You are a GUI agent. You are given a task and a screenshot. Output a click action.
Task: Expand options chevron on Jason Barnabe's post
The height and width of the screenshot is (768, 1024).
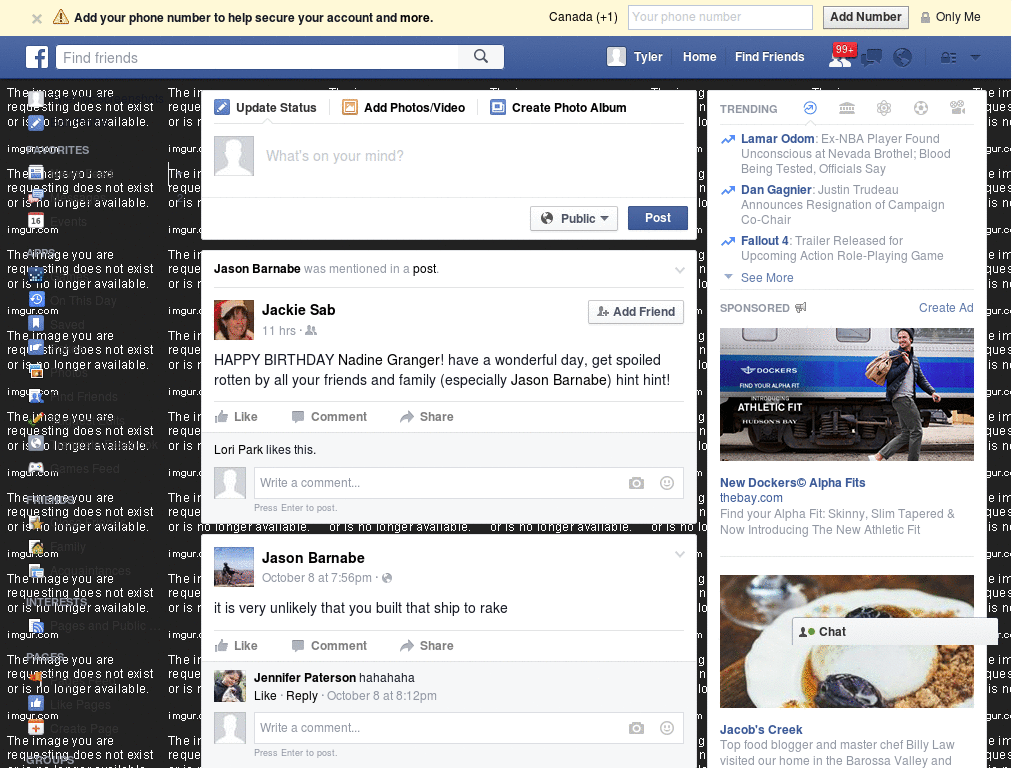pyautogui.click(x=680, y=554)
